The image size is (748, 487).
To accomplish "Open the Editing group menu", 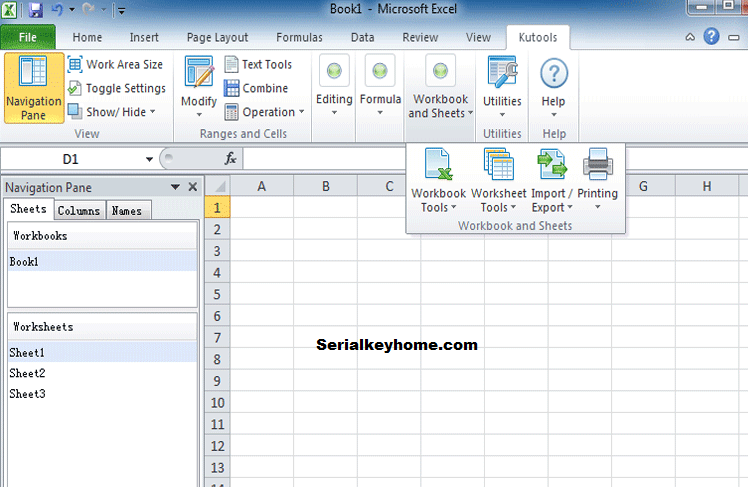I will click(x=334, y=86).
